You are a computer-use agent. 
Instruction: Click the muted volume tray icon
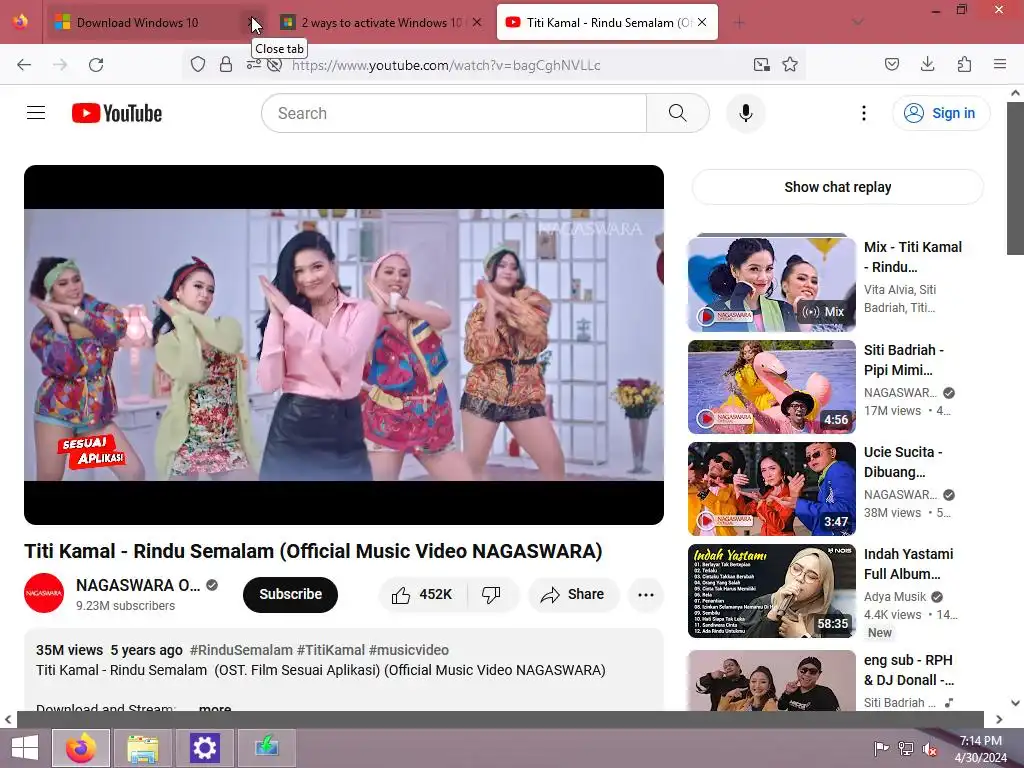coord(929,749)
